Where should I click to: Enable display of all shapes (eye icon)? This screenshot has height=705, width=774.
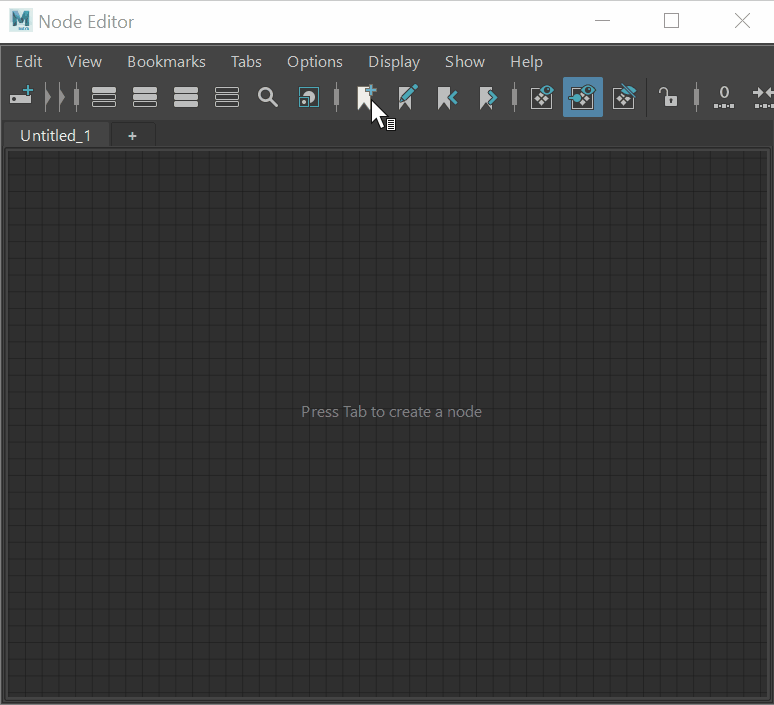click(x=542, y=97)
